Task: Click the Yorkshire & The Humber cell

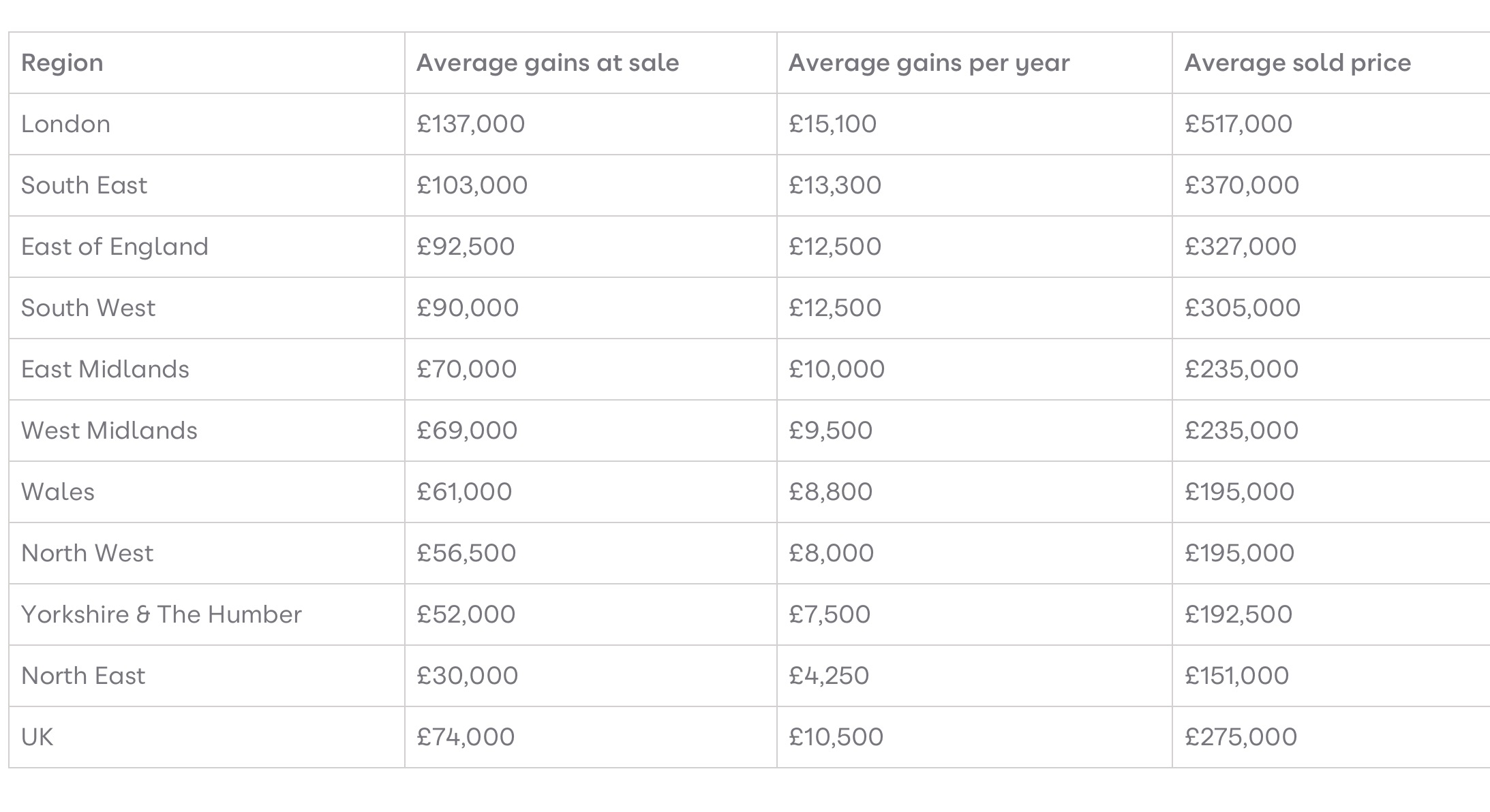Action: click(x=161, y=615)
